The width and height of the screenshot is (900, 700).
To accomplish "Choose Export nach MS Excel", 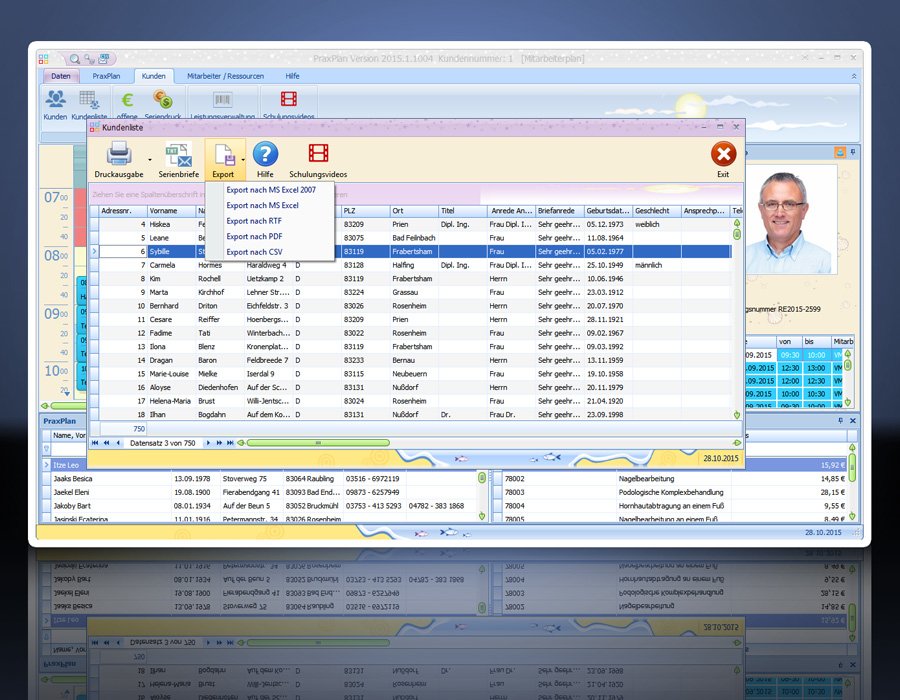I will pos(262,205).
